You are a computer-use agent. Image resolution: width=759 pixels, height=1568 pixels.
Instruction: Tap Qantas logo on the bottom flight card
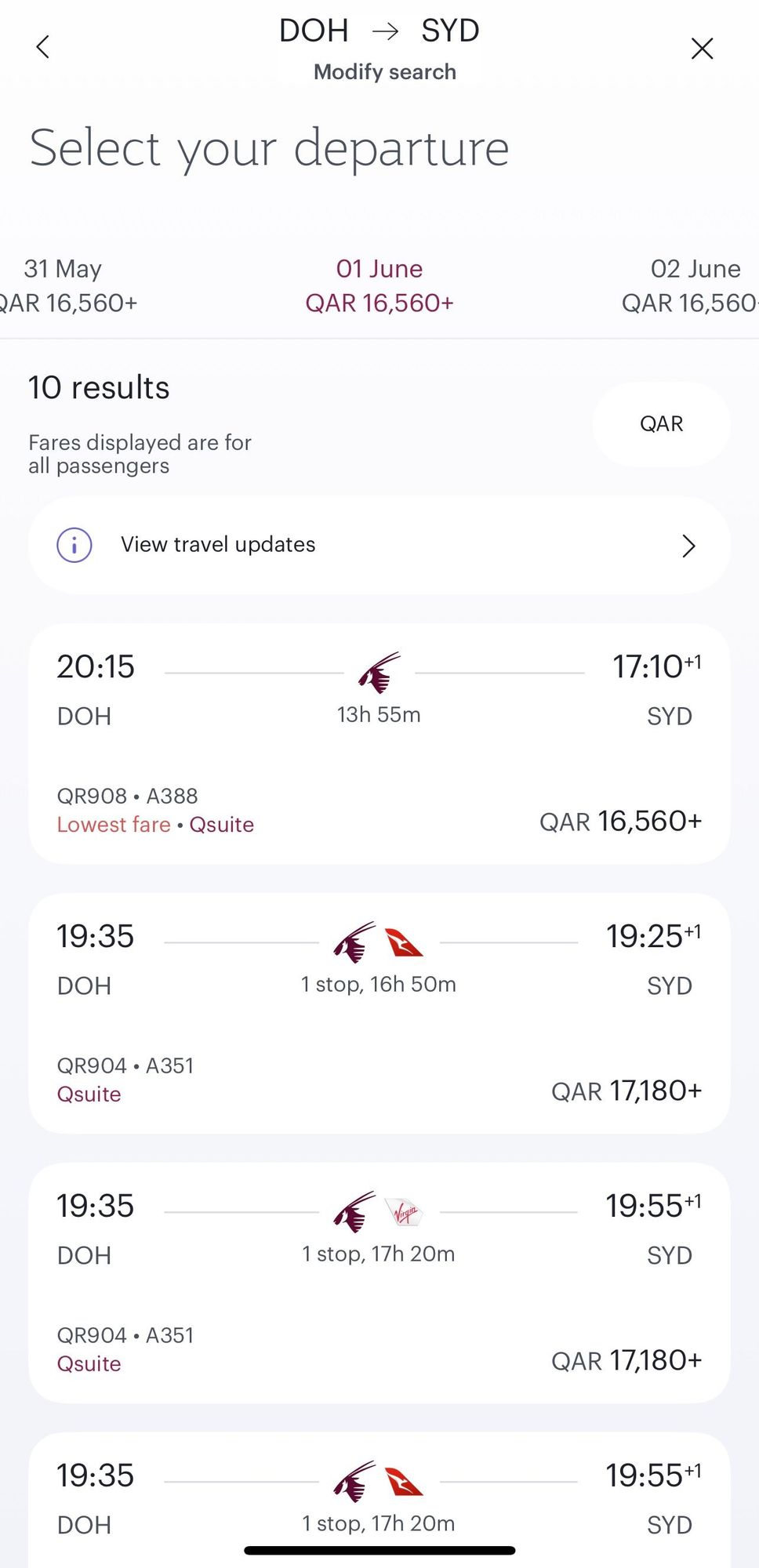click(x=404, y=1482)
